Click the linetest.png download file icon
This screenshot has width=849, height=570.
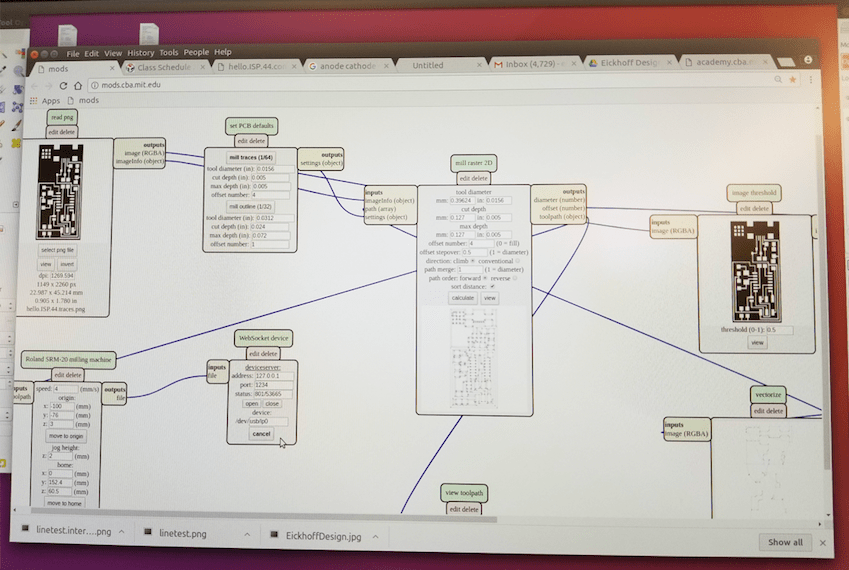(147, 532)
